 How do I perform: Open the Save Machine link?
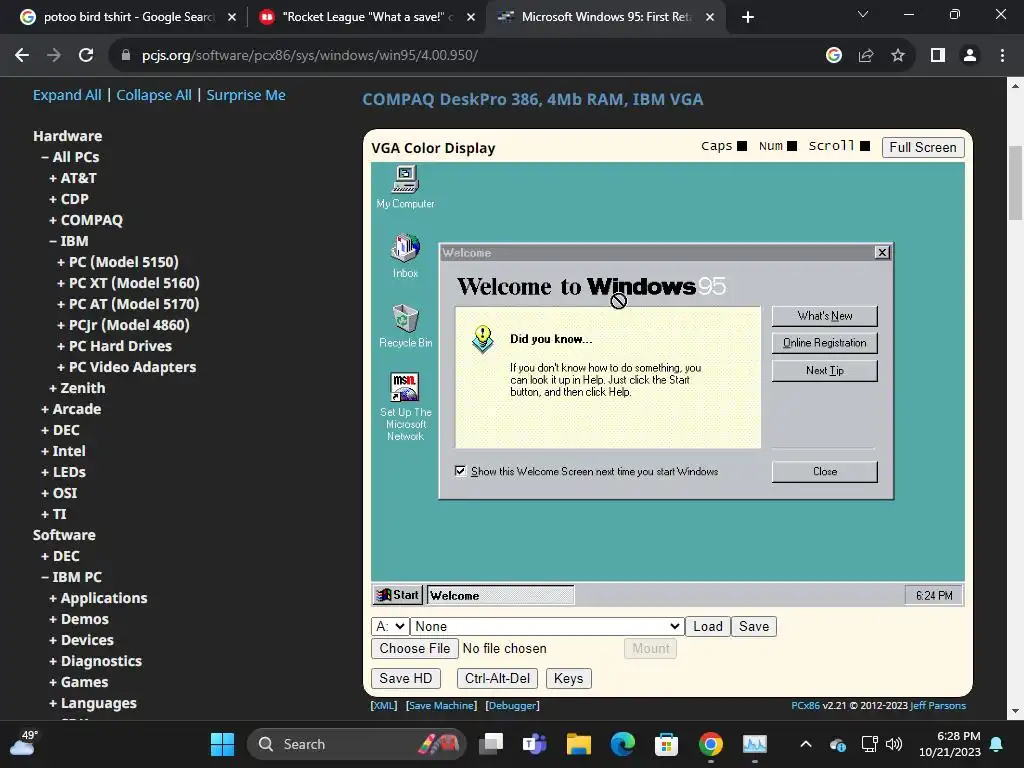coord(441,705)
